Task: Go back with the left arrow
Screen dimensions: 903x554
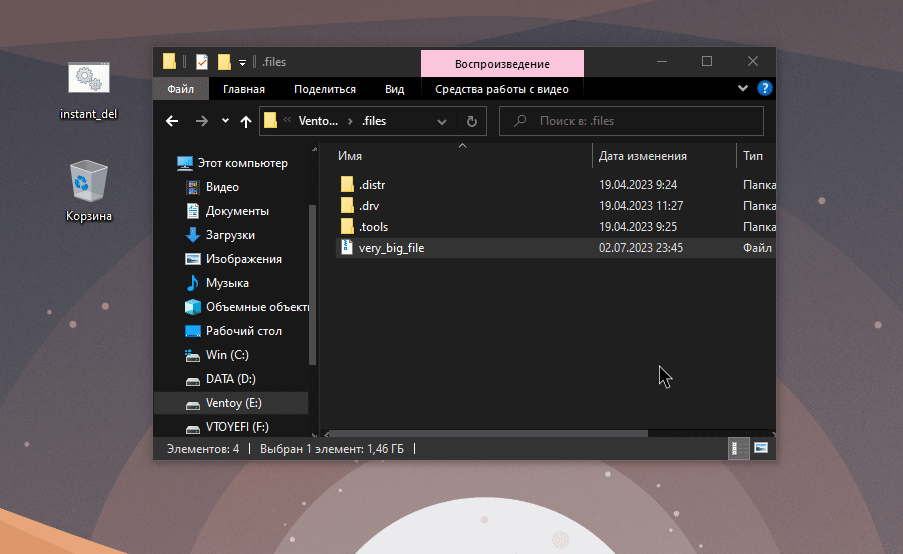Action: [x=172, y=121]
